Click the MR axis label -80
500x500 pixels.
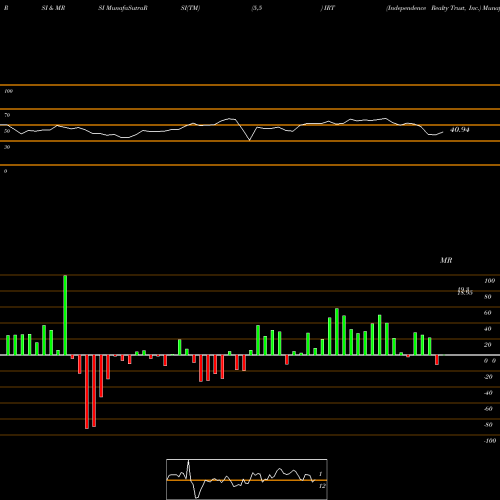click(488, 425)
